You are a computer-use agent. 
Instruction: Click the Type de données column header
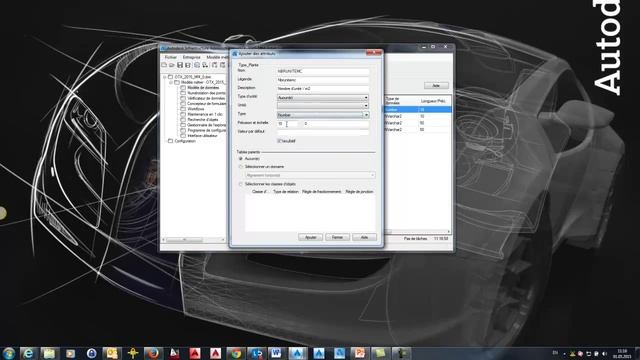(393, 101)
